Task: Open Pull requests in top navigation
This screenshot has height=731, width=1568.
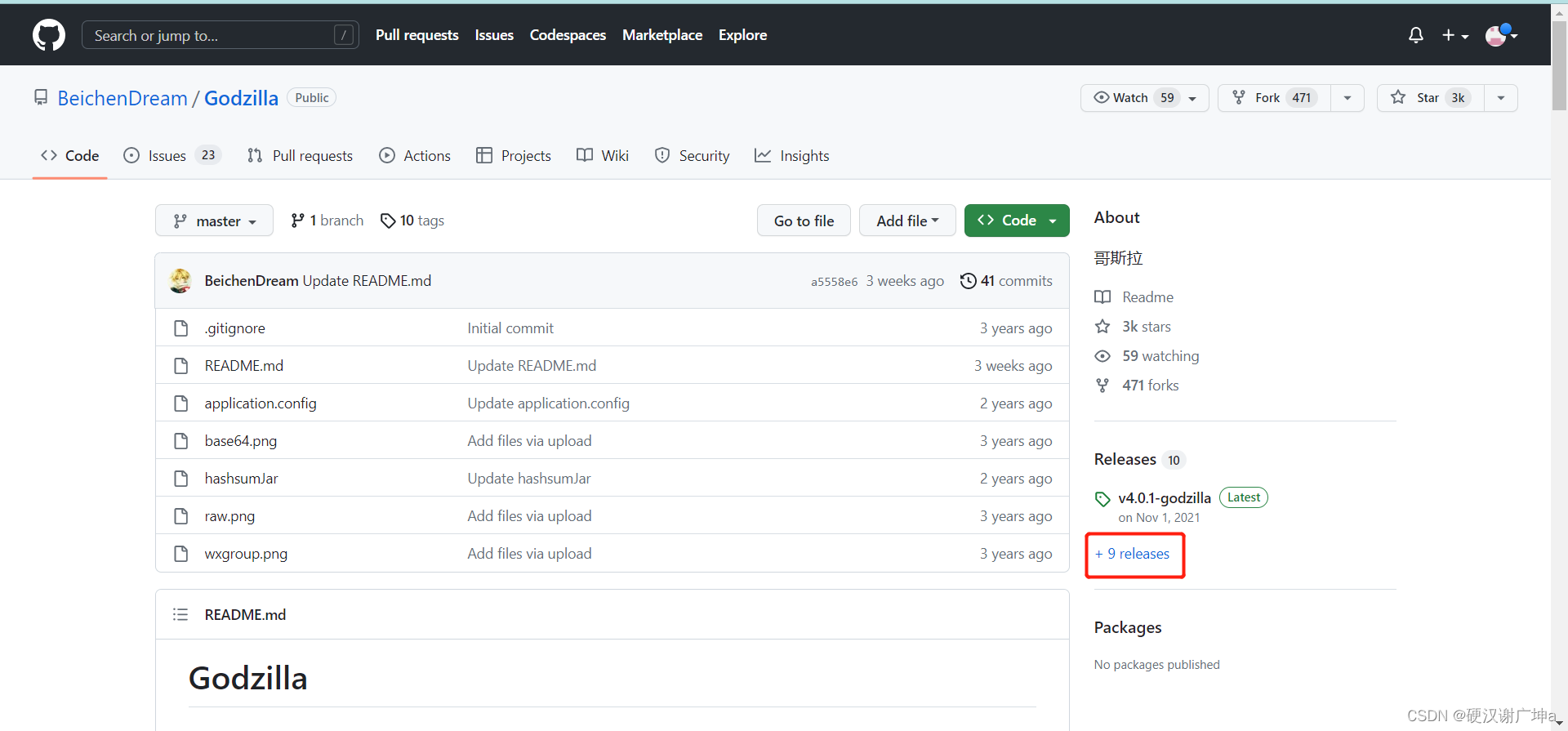Action: point(416,35)
